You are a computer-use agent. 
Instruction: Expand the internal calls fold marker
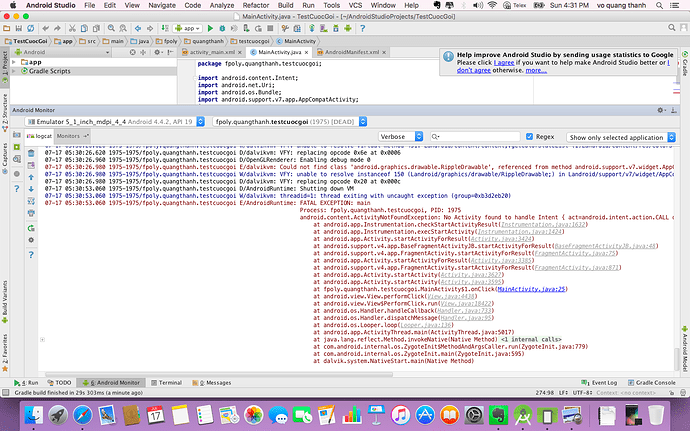42,339
